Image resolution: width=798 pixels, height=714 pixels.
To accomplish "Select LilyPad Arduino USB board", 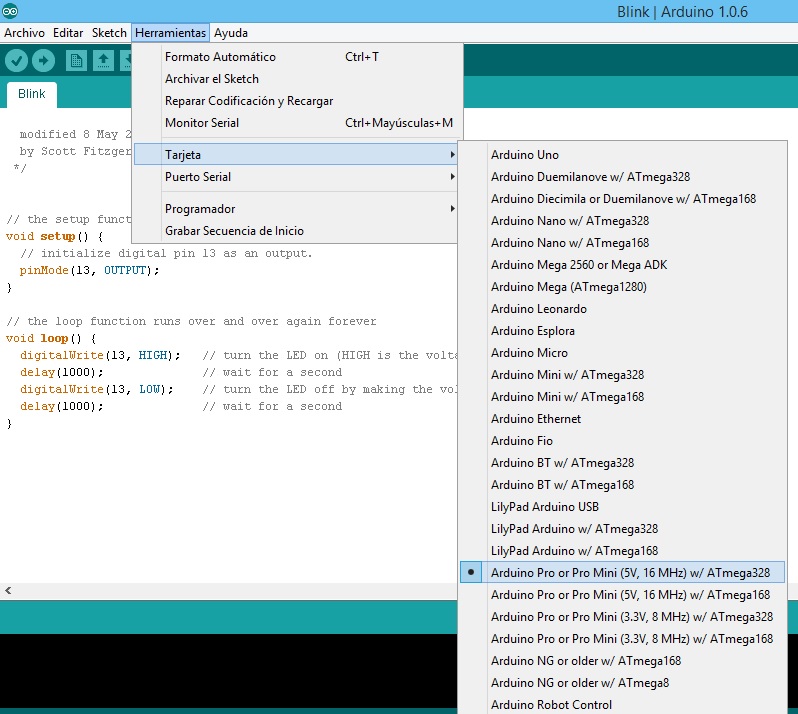I will [x=622, y=507].
